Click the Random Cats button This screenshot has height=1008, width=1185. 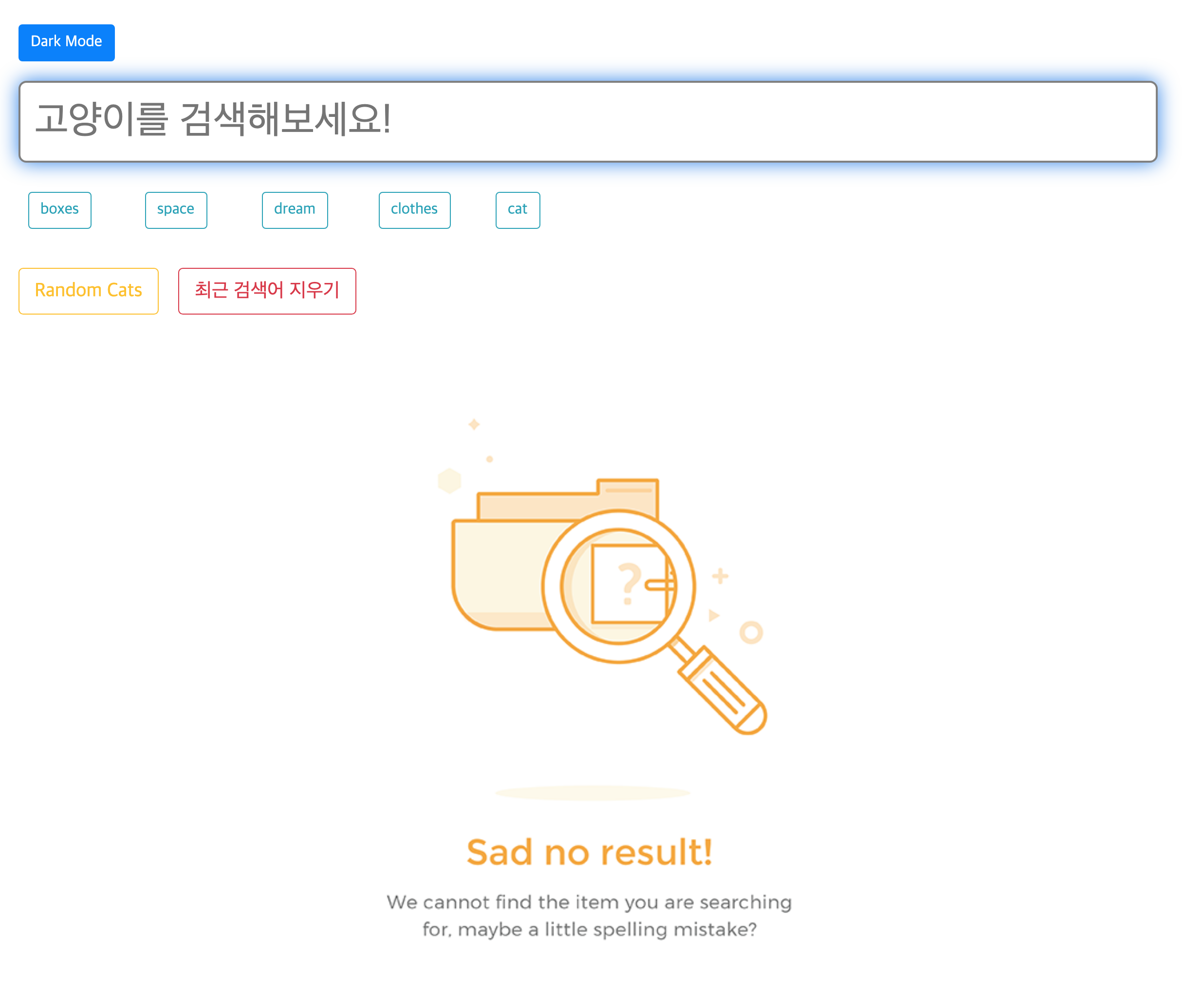[88, 290]
